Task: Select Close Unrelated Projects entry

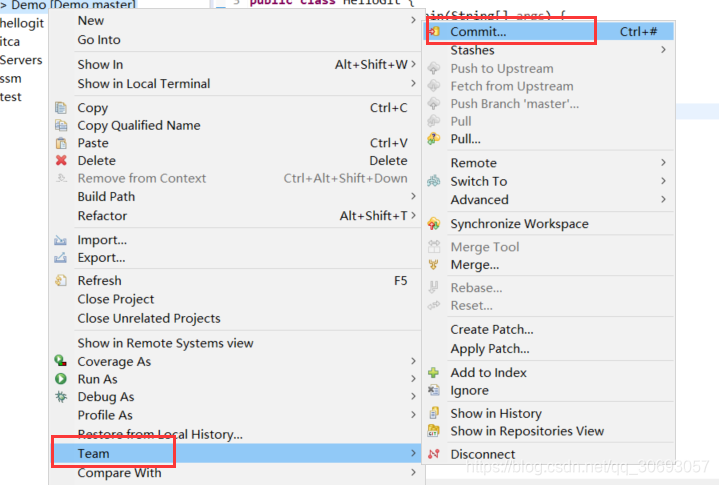Action: tap(149, 318)
